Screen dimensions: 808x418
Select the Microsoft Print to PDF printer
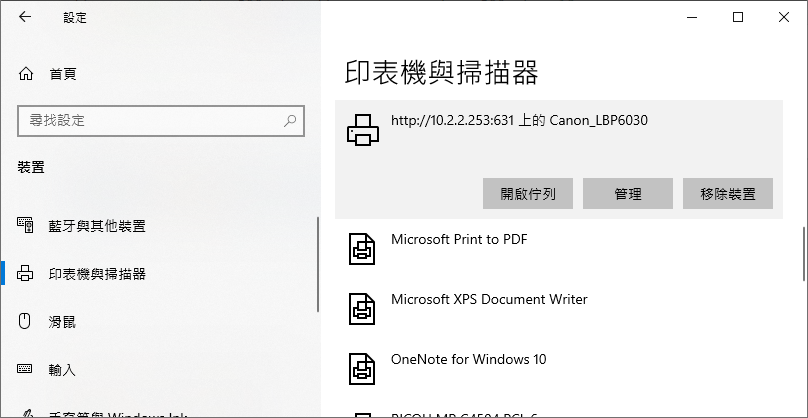[459, 240]
